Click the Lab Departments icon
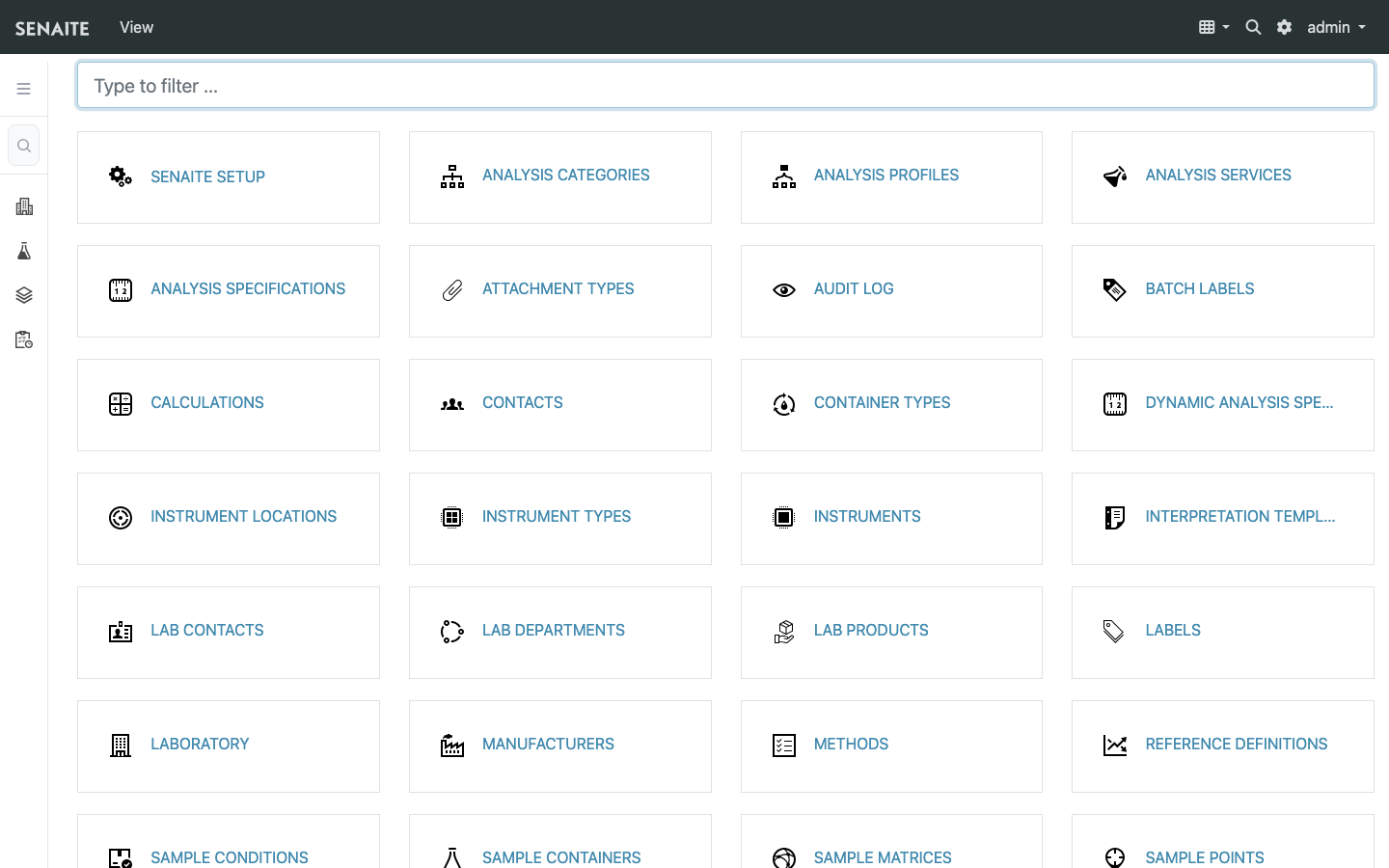1389x868 pixels. point(452,632)
